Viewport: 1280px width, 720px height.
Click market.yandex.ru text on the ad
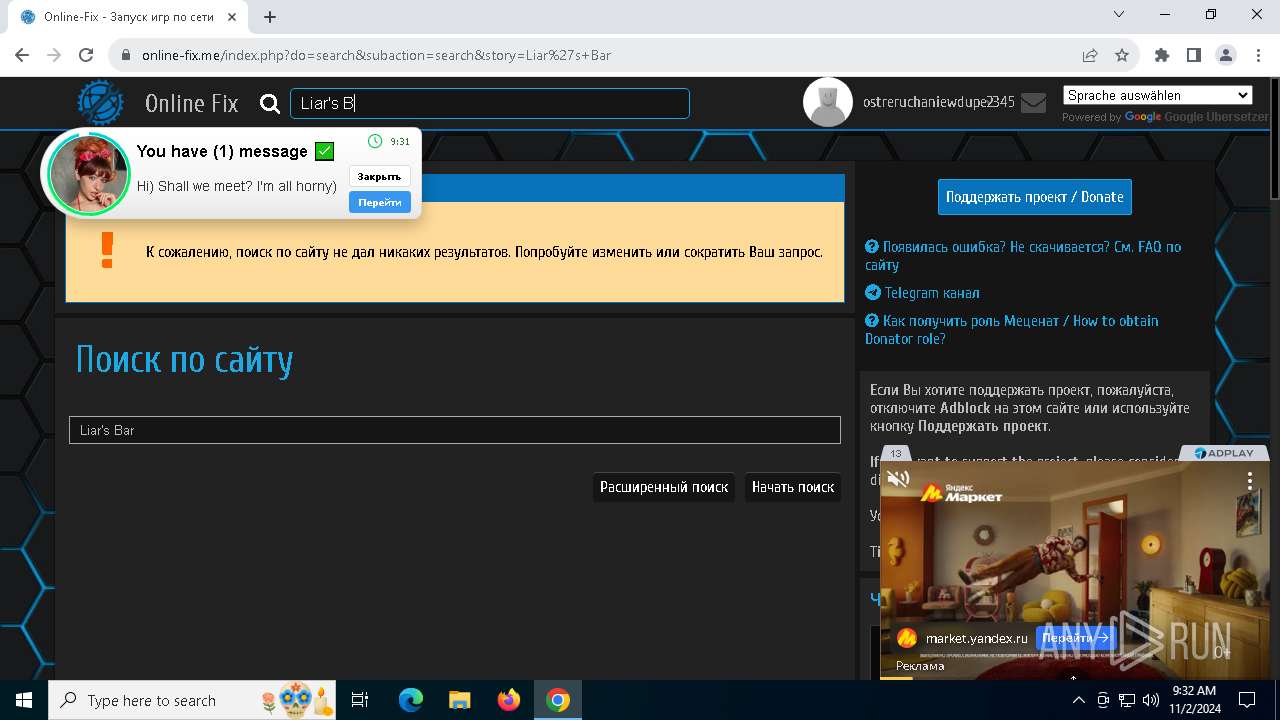(x=977, y=638)
